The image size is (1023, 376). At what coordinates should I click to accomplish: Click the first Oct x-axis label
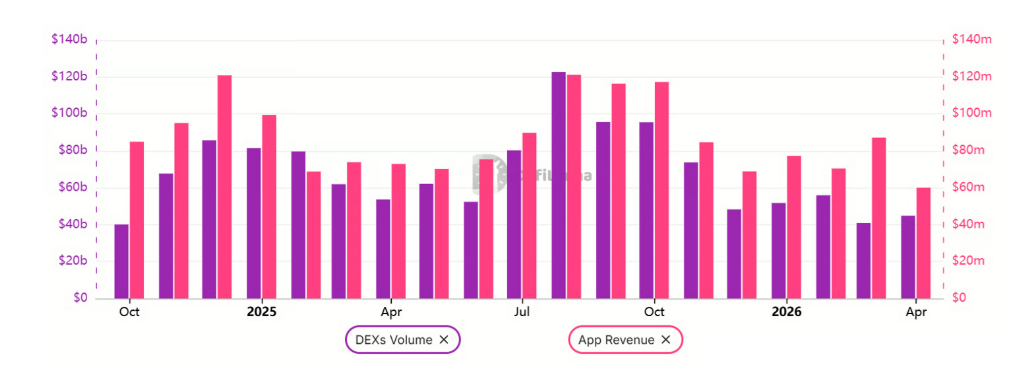tap(129, 312)
